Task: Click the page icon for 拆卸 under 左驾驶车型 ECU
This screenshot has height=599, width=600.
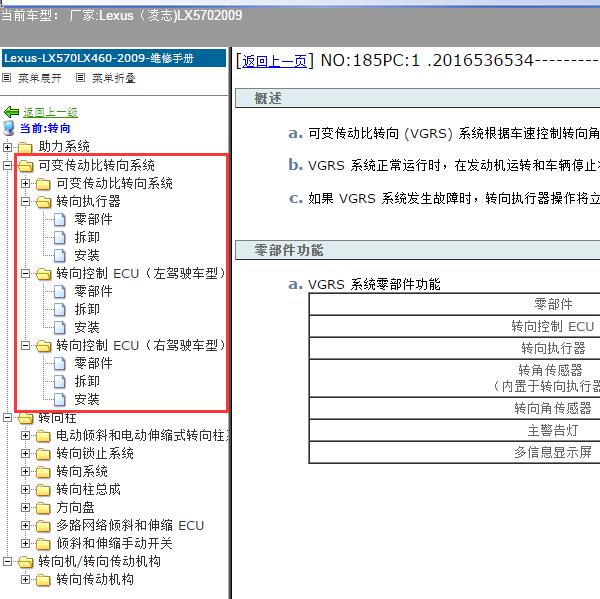Action: pyautogui.click(x=60, y=310)
